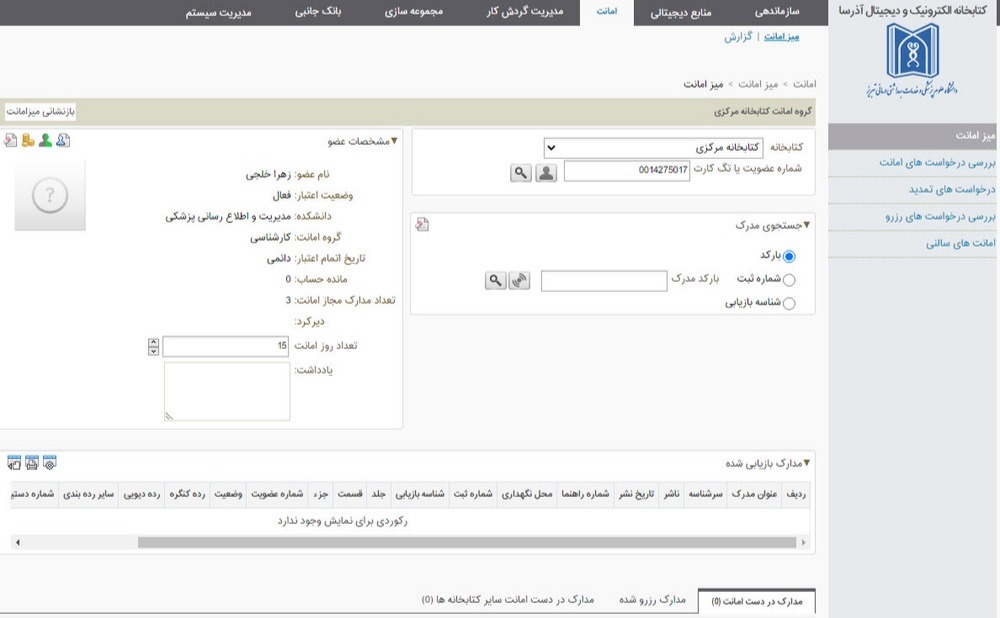1000x618 pixels.
Task: Open the مدیریت گردش کار menu tab
Action: pos(524,11)
